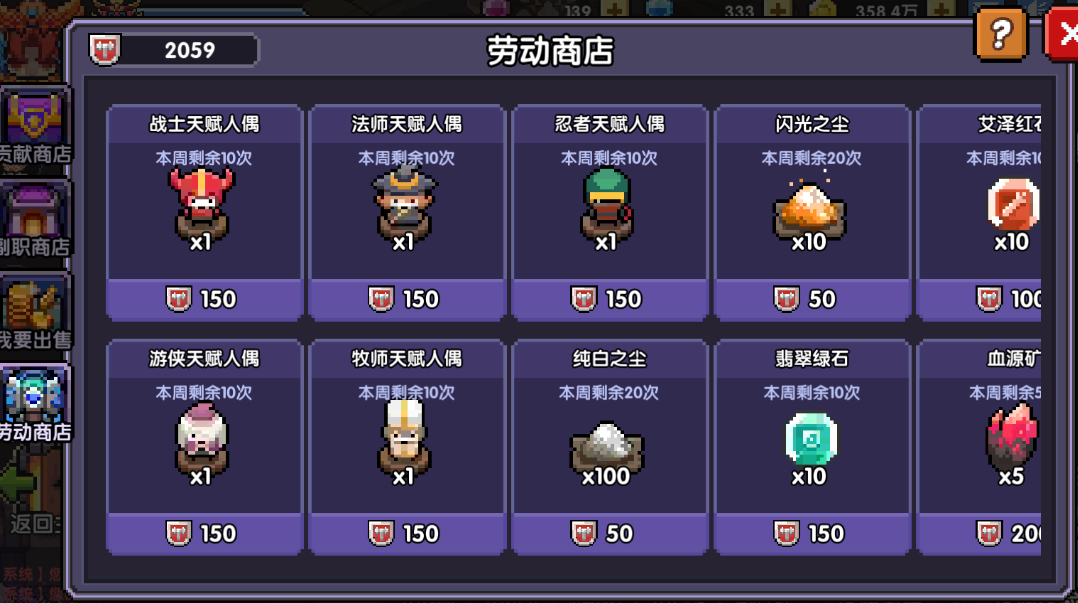Open the orange question mark help button
This screenshot has width=1078, height=603.
point(1000,34)
